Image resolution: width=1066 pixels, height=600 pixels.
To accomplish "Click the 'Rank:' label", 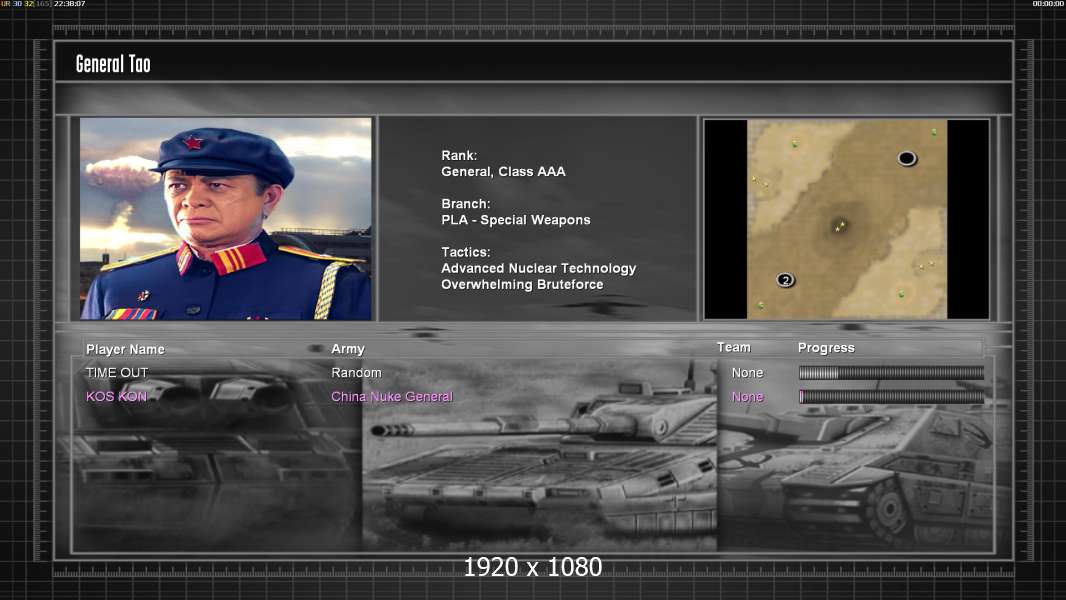I will point(459,156).
